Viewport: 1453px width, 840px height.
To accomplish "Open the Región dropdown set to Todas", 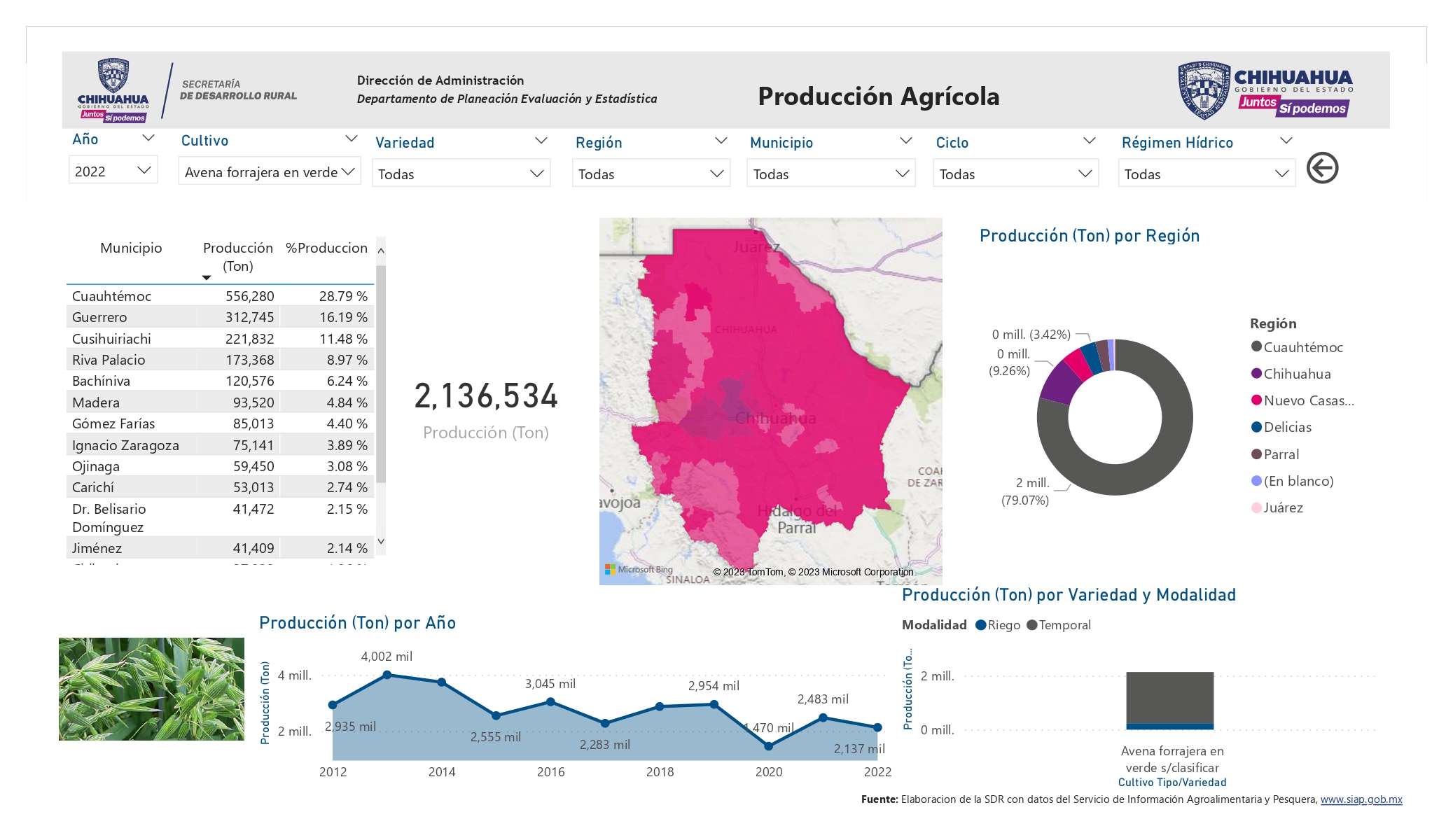I will (651, 174).
